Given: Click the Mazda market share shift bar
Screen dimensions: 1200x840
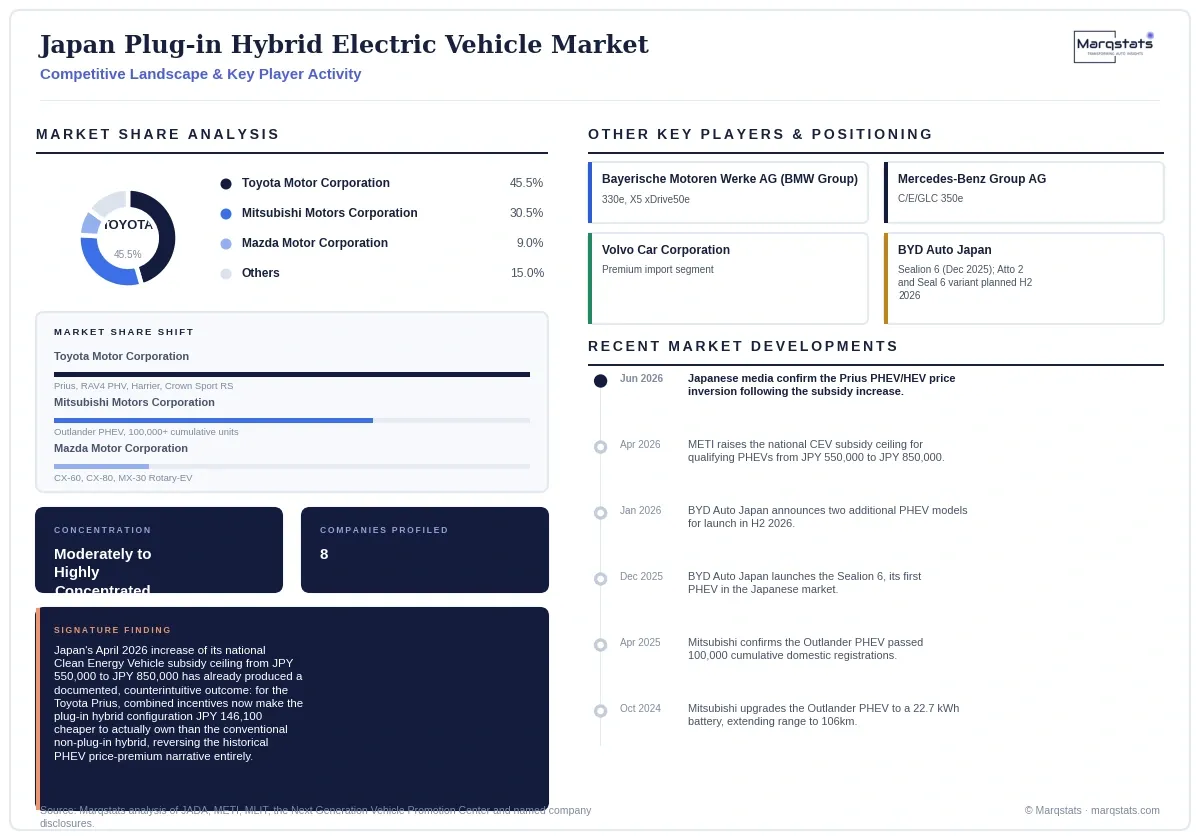Looking at the screenshot, I should pos(292,466).
